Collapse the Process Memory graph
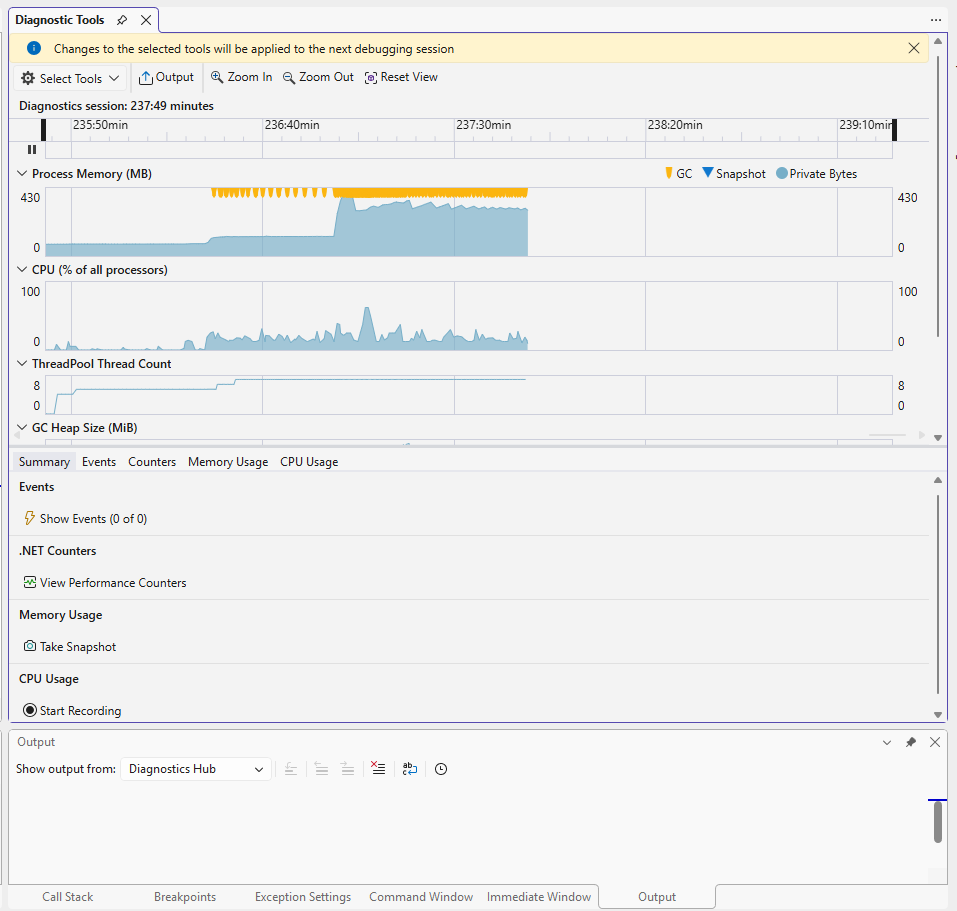 (x=23, y=174)
